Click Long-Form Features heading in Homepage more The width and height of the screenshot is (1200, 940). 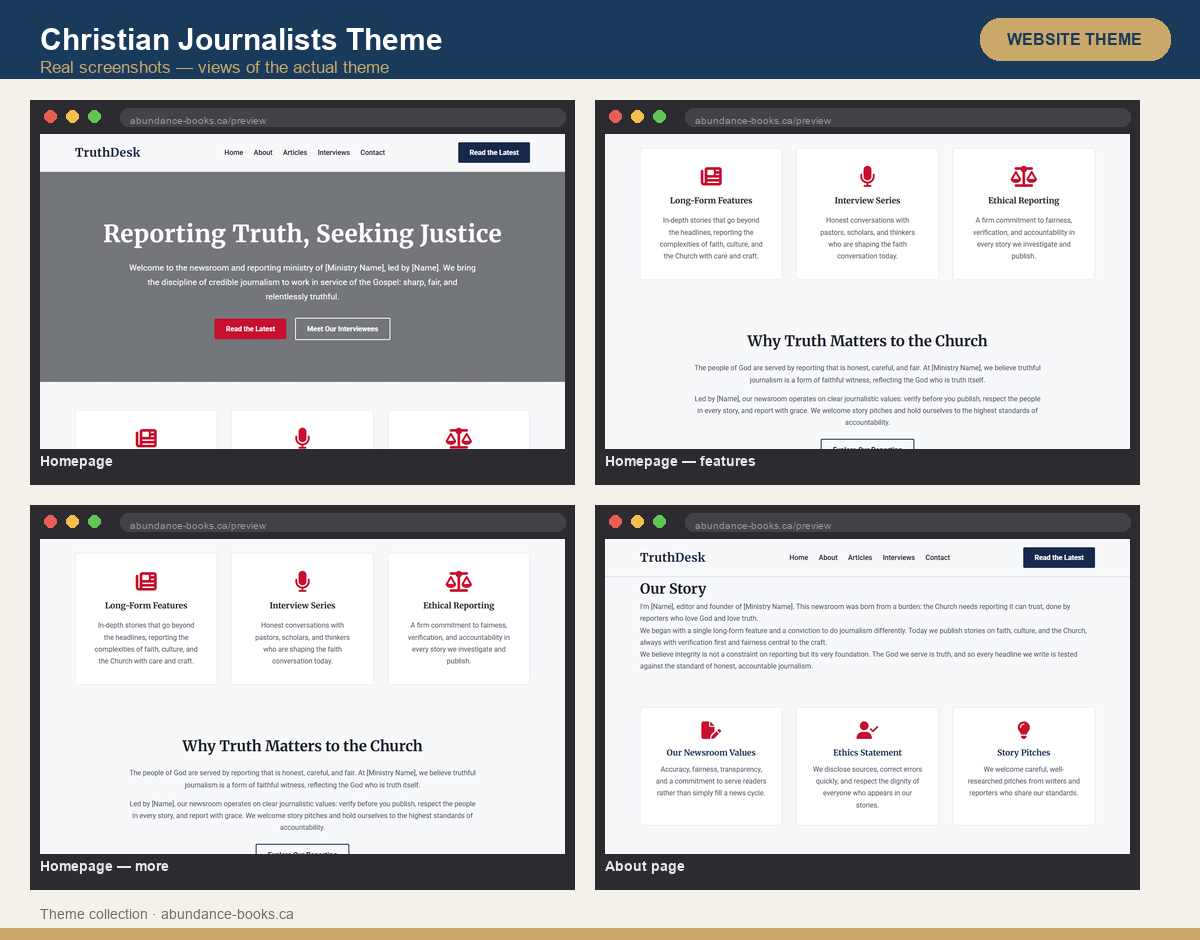coord(146,606)
